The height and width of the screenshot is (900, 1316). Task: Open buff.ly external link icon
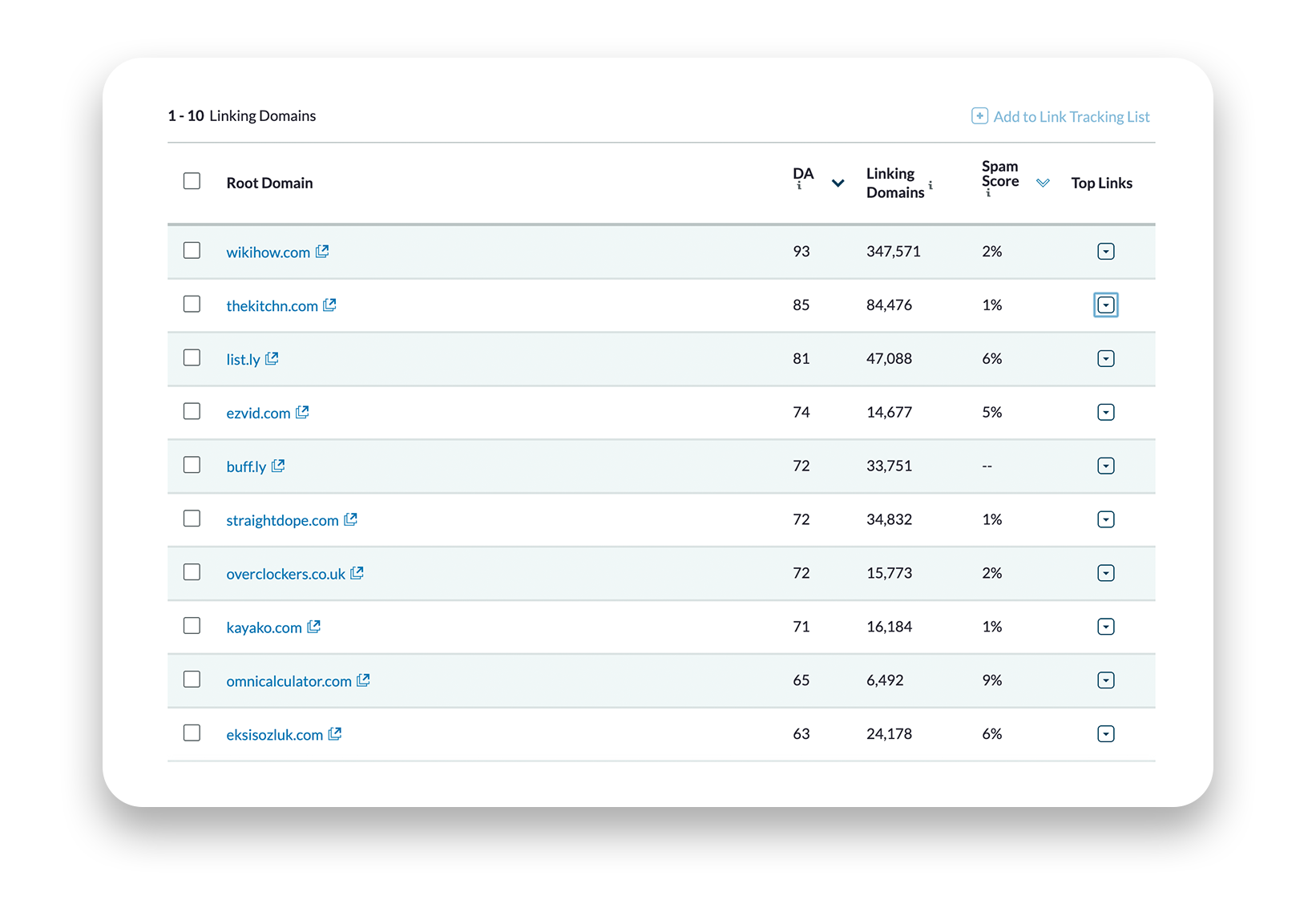[279, 466]
